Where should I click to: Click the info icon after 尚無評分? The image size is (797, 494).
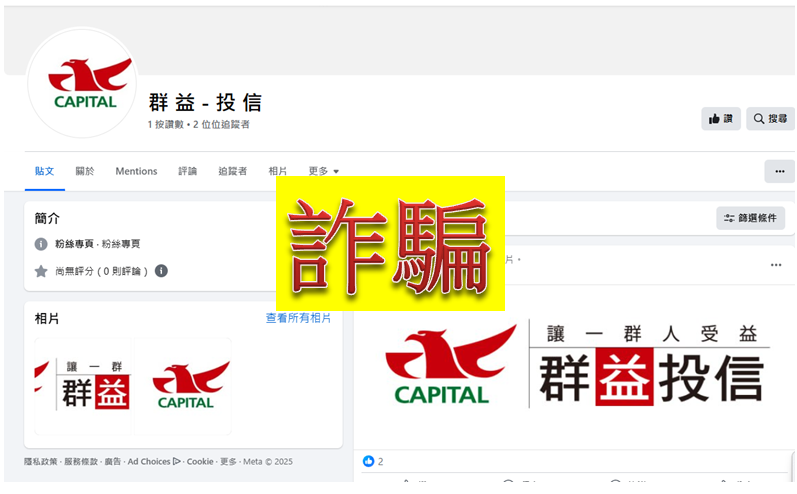(161, 271)
